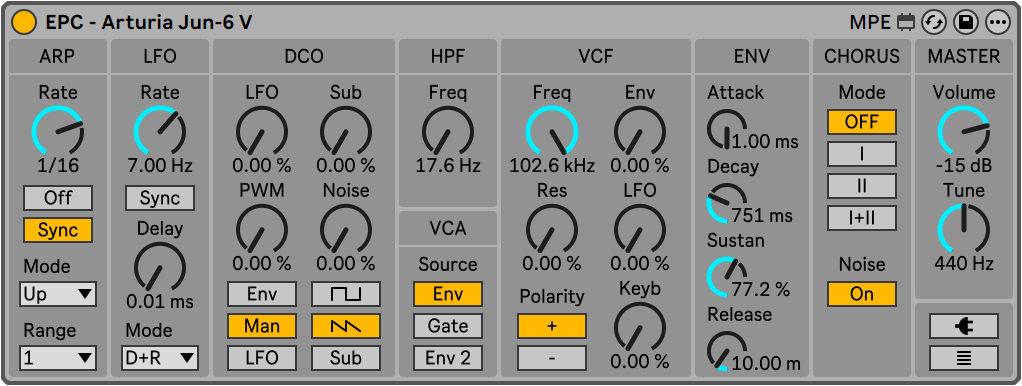The height and width of the screenshot is (386, 1022).
Task: Click the -15 dB volume value
Action: (x=963, y=166)
